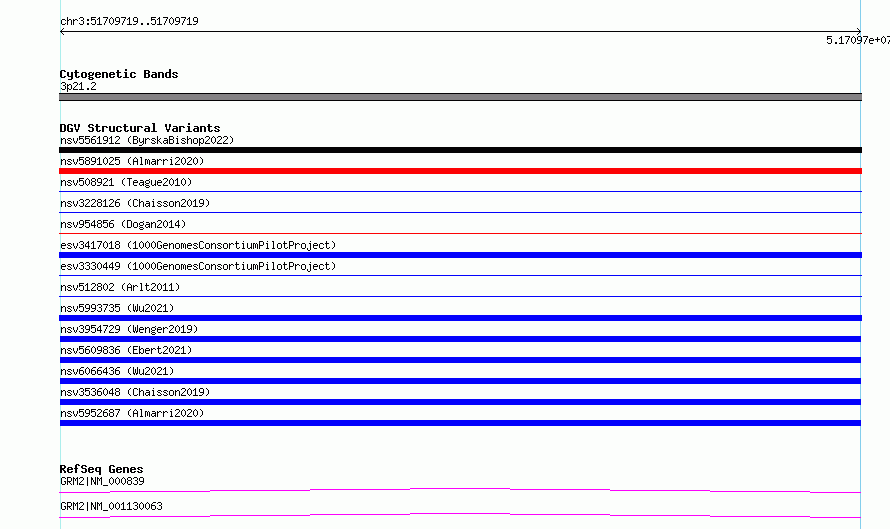The width and height of the screenshot is (890, 529).
Task: Click the magenta GRM2|NM_001130063 gene line
Action: point(460,515)
